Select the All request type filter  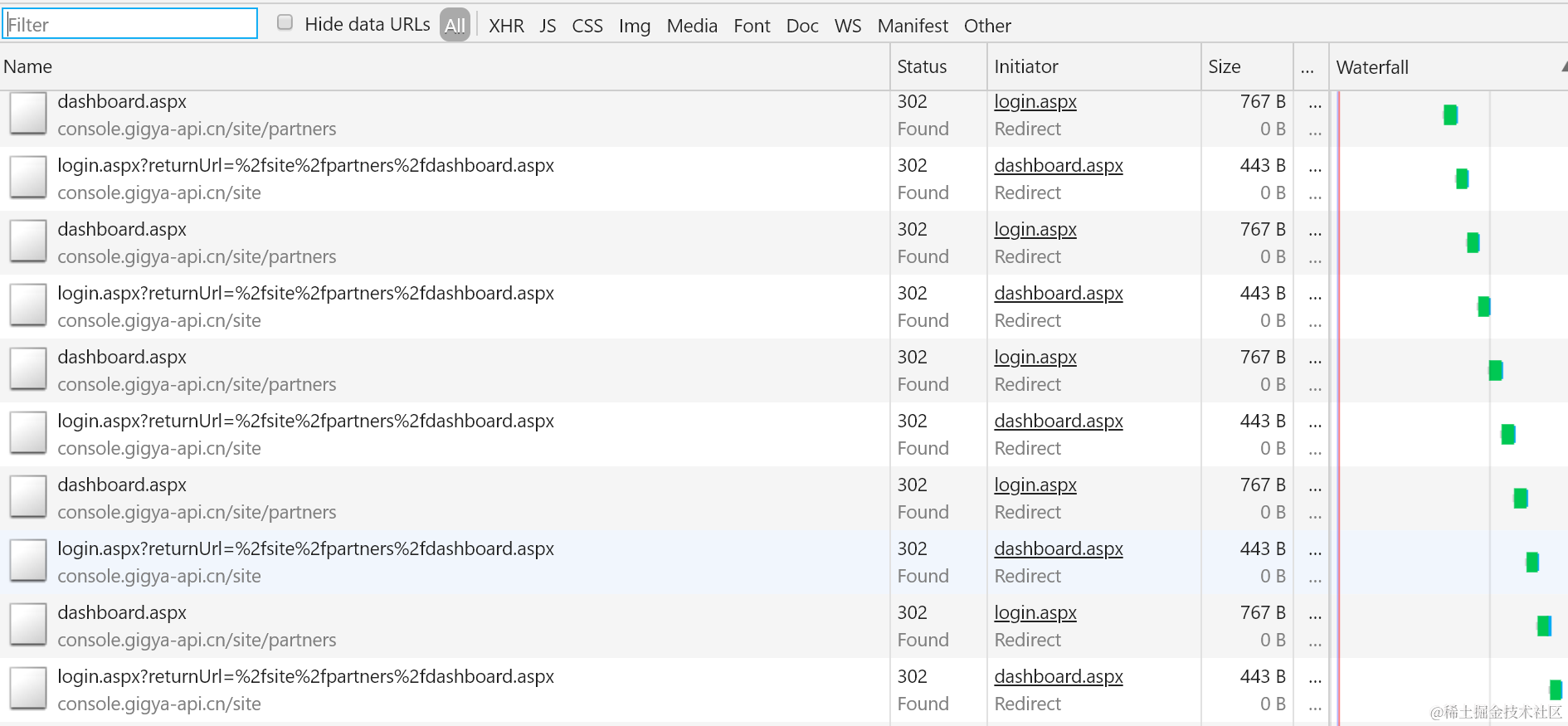(x=455, y=25)
